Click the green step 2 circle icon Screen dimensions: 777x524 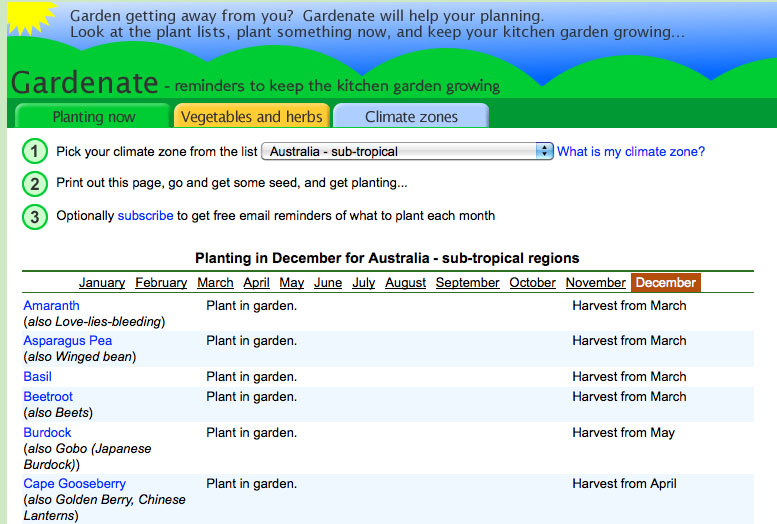click(35, 184)
